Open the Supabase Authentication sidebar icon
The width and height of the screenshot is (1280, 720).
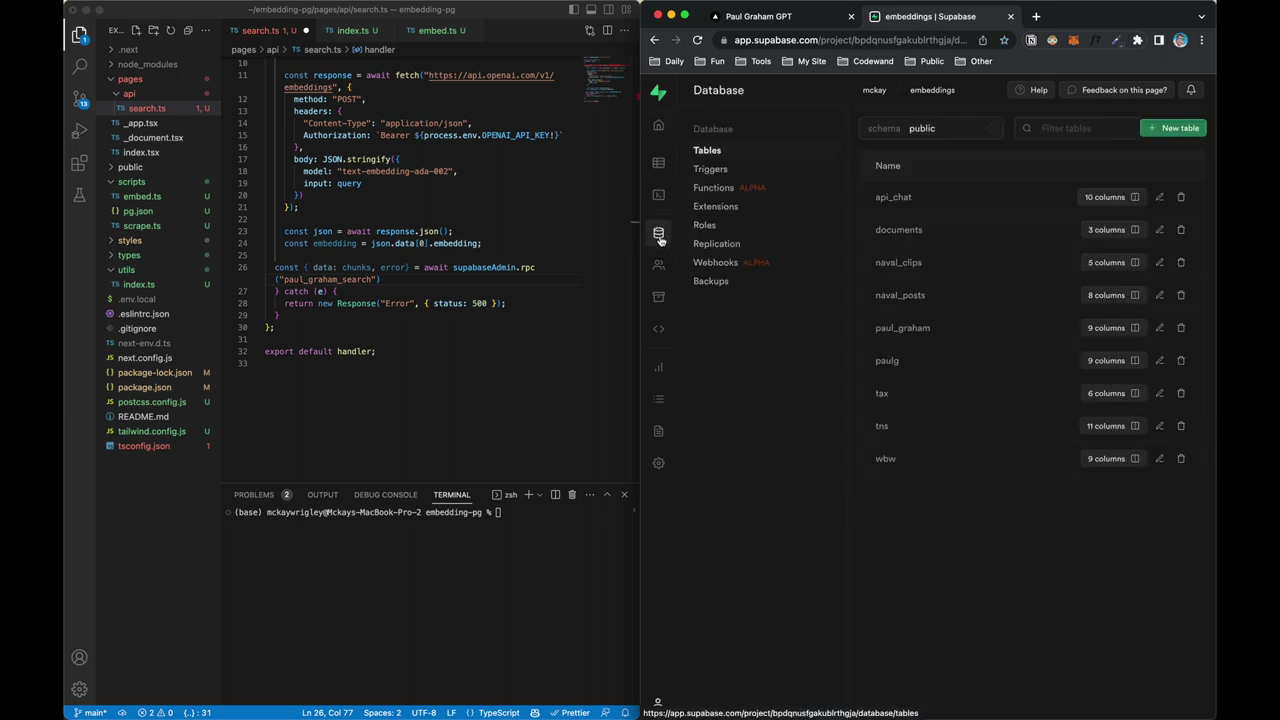658,265
